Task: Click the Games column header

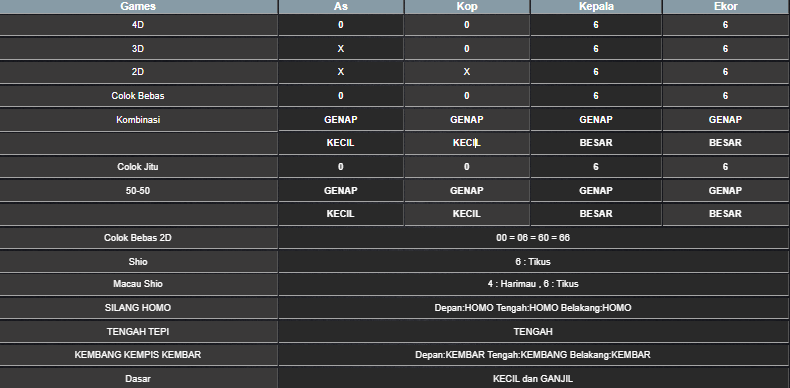Action: coord(138,7)
